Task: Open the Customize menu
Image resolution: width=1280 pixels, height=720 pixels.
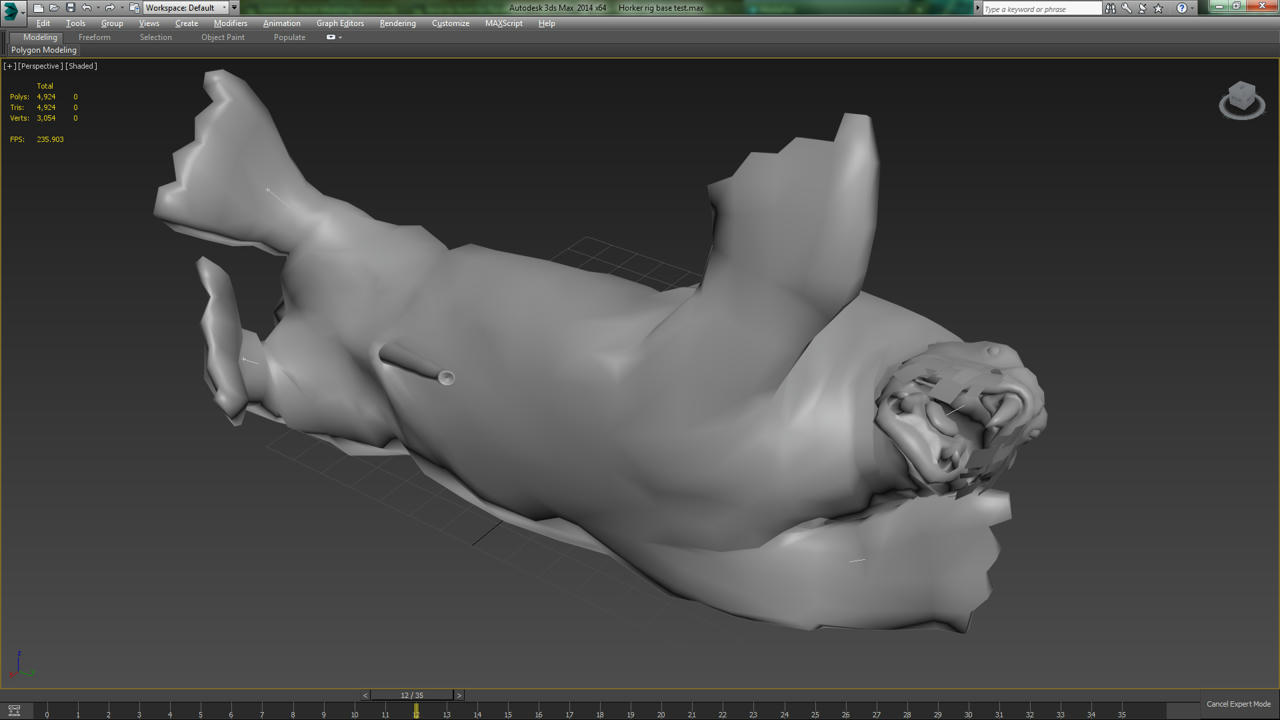Action: (x=451, y=23)
